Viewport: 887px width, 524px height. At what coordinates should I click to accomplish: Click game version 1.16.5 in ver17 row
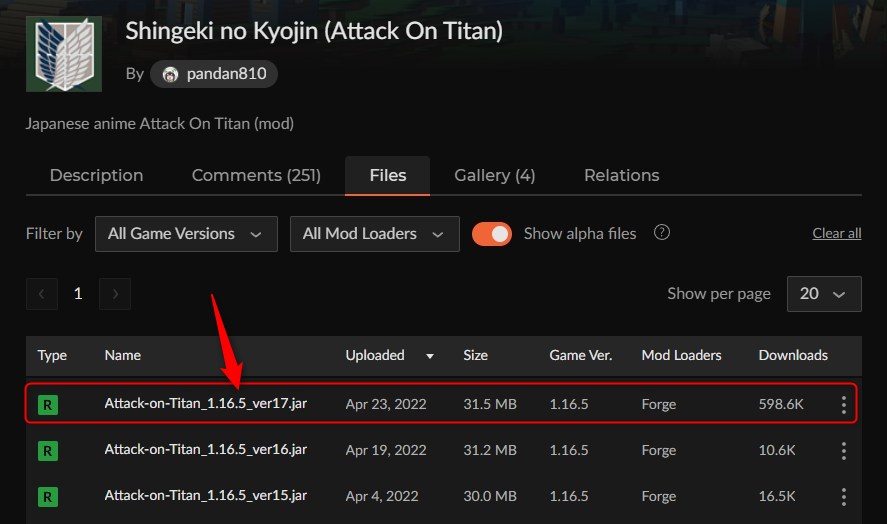569,404
